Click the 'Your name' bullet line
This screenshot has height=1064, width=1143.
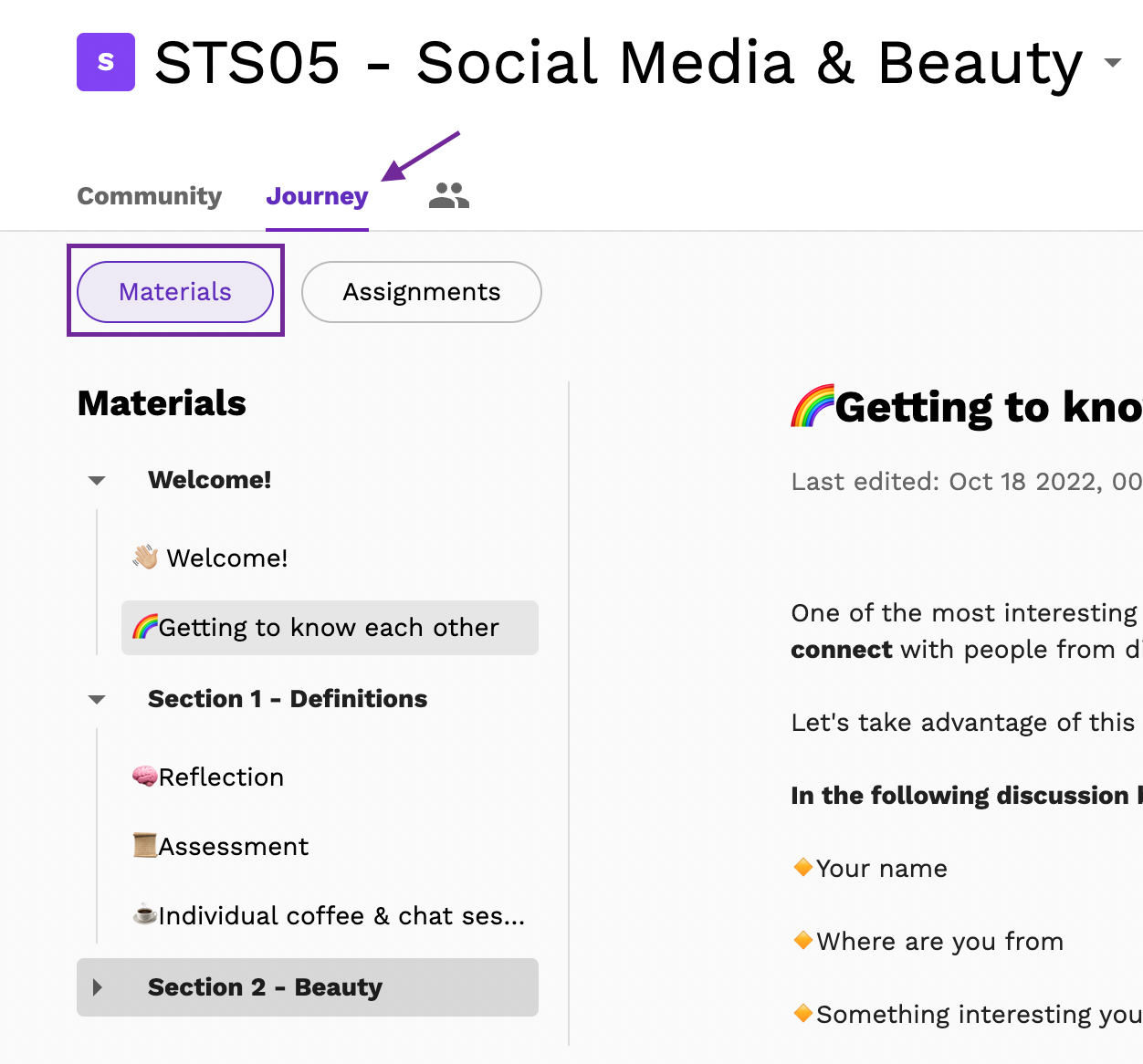[x=870, y=869]
